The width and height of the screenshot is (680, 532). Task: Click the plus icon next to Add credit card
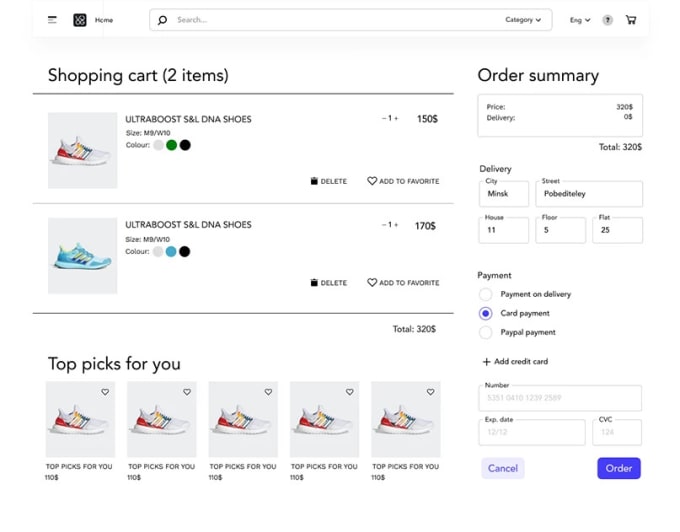(x=487, y=362)
